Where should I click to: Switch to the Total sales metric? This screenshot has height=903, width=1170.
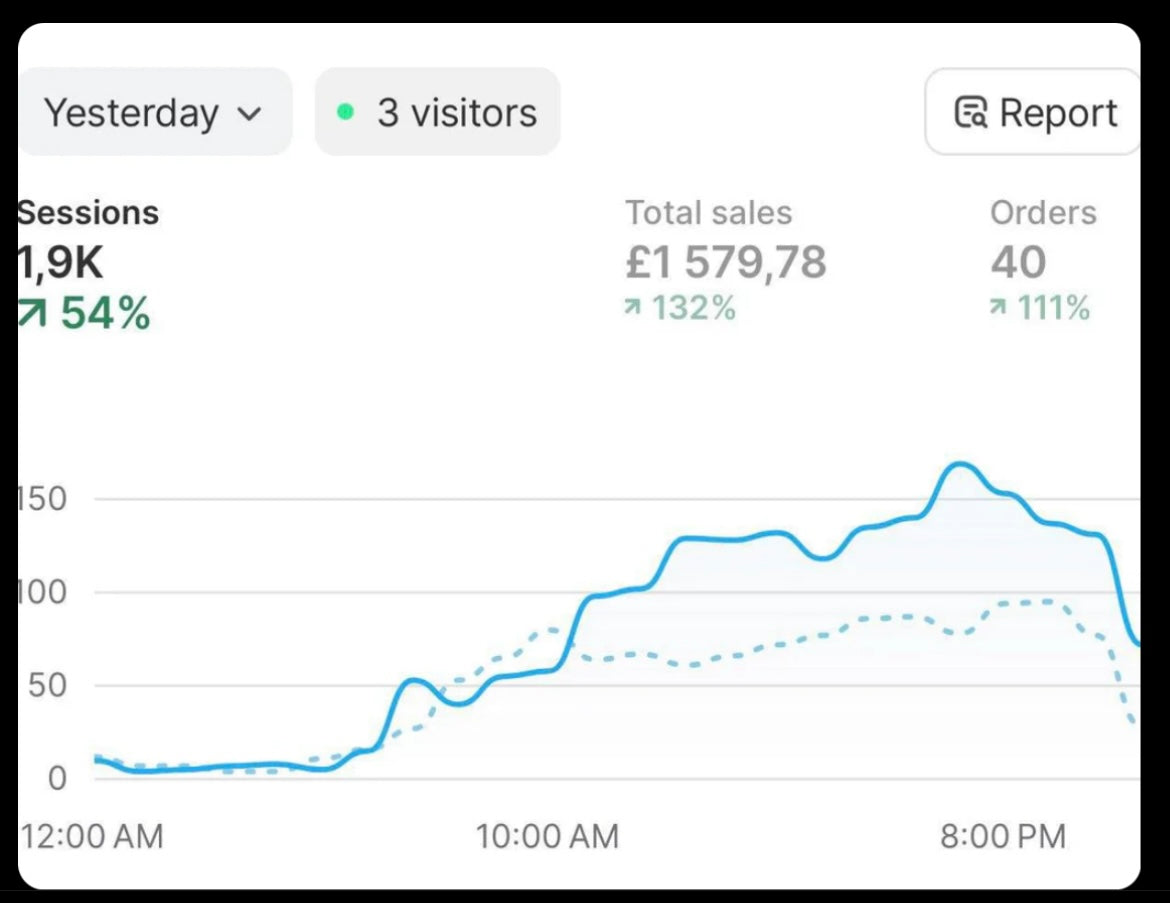pyautogui.click(x=708, y=213)
